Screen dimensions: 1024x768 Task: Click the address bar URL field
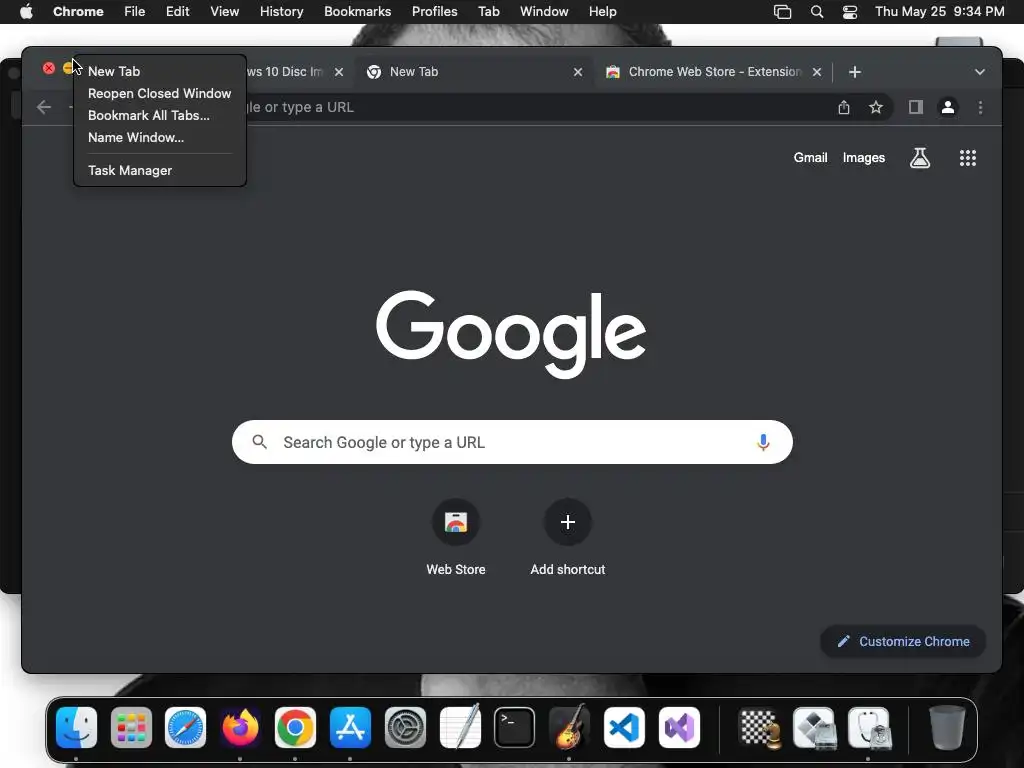(536, 107)
